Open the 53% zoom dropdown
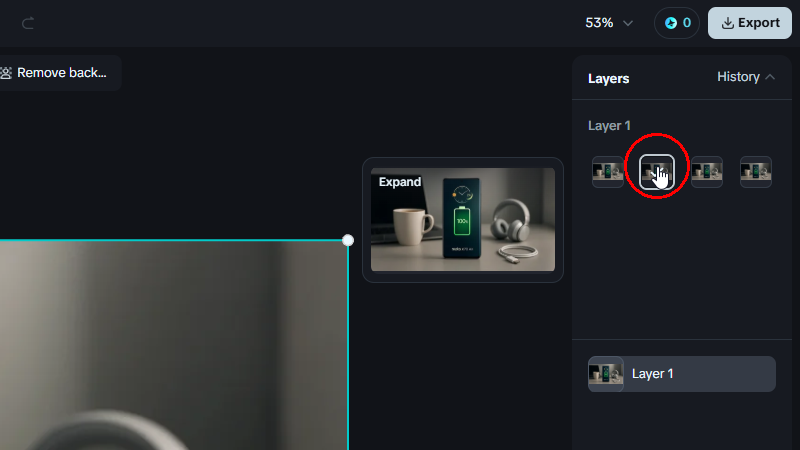This screenshot has height=450, width=800. [x=609, y=23]
